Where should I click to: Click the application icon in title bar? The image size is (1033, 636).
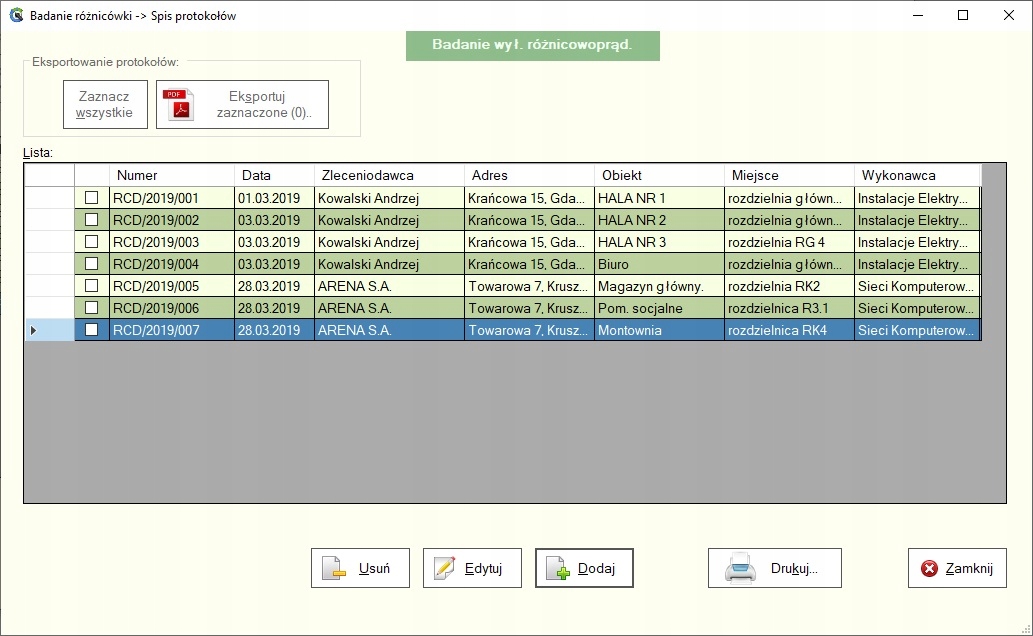[15, 16]
